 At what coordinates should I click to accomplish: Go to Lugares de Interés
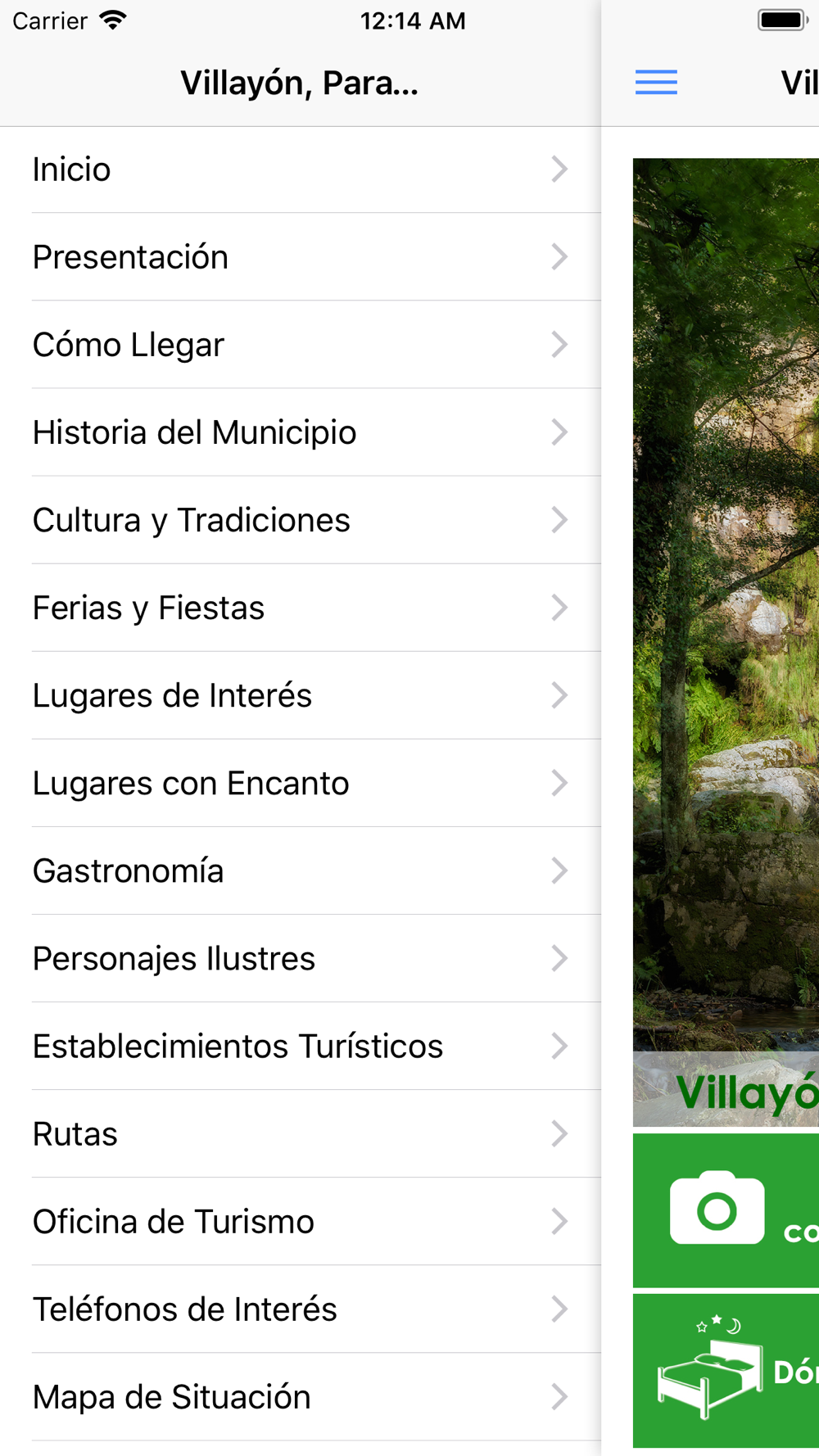(x=301, y=695)
